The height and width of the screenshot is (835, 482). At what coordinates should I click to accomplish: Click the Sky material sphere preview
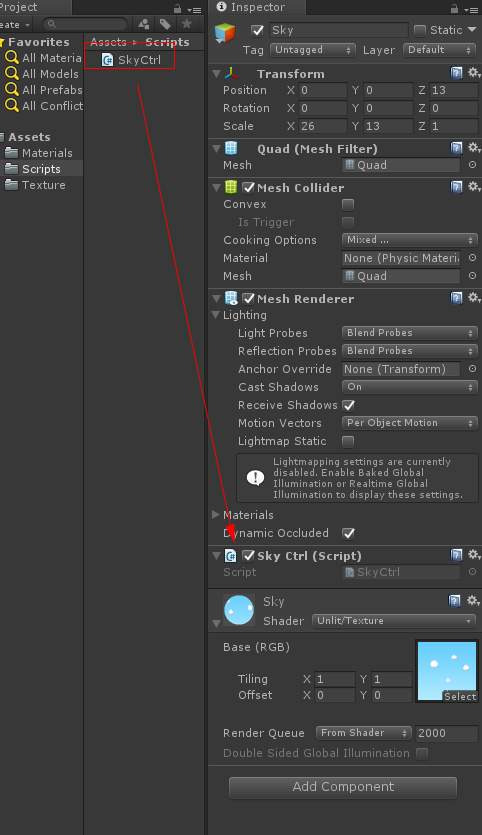point(239,610)
